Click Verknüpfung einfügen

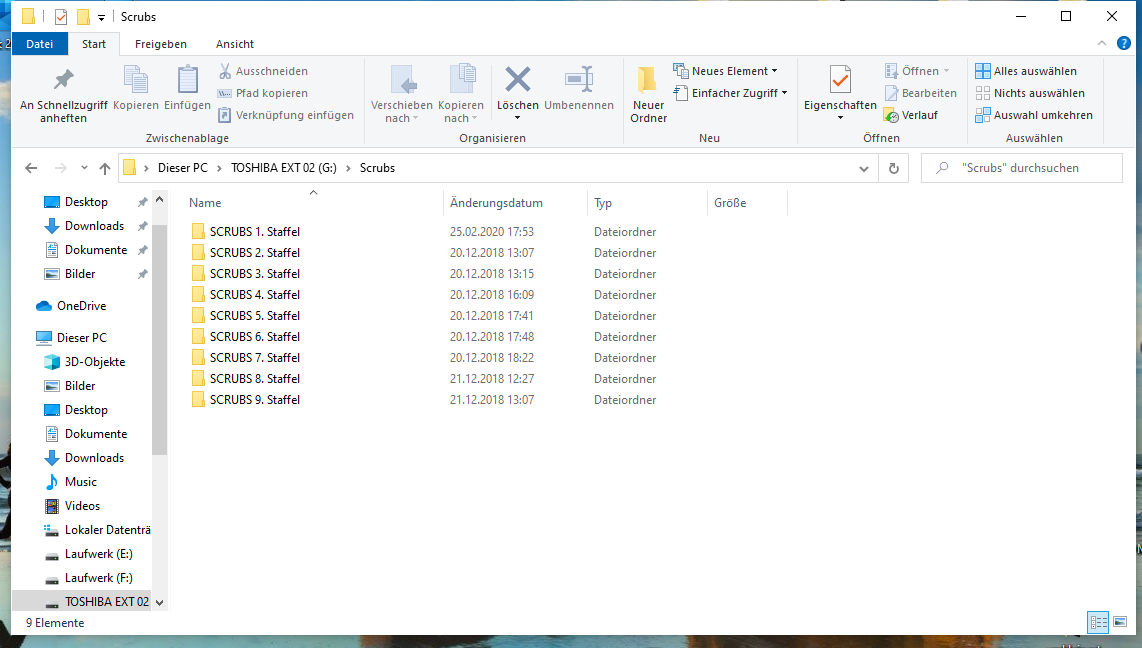click(x=286, y=115)
